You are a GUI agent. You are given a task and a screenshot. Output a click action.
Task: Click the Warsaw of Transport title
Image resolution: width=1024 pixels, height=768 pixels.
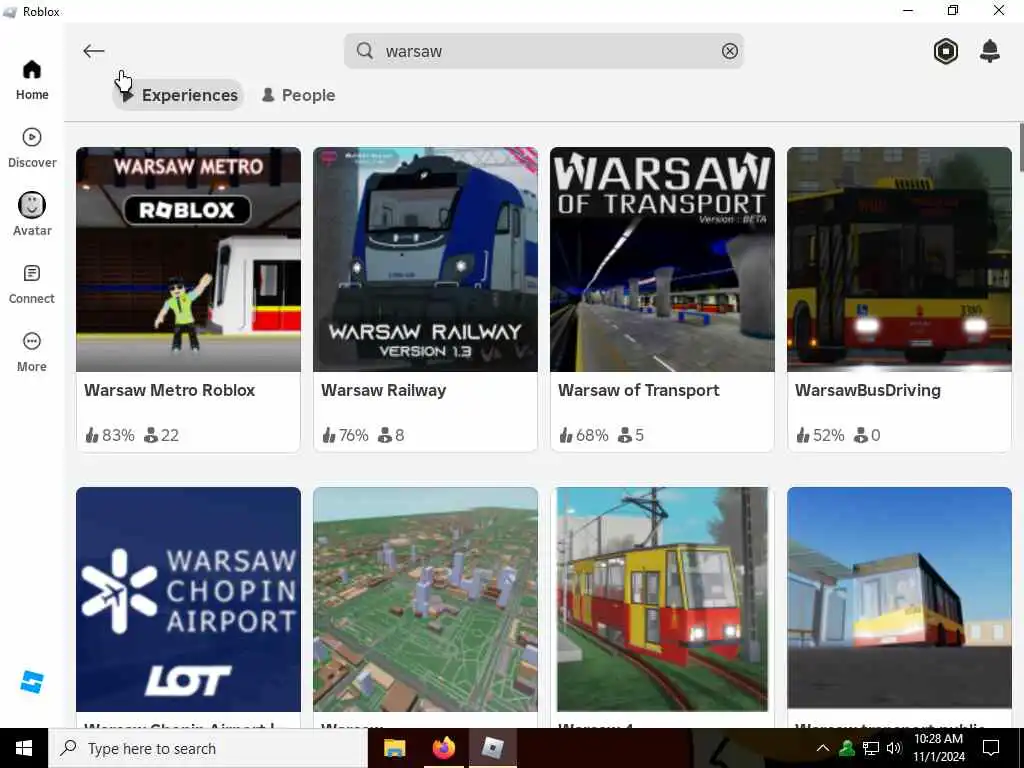[x=638, y=391]
